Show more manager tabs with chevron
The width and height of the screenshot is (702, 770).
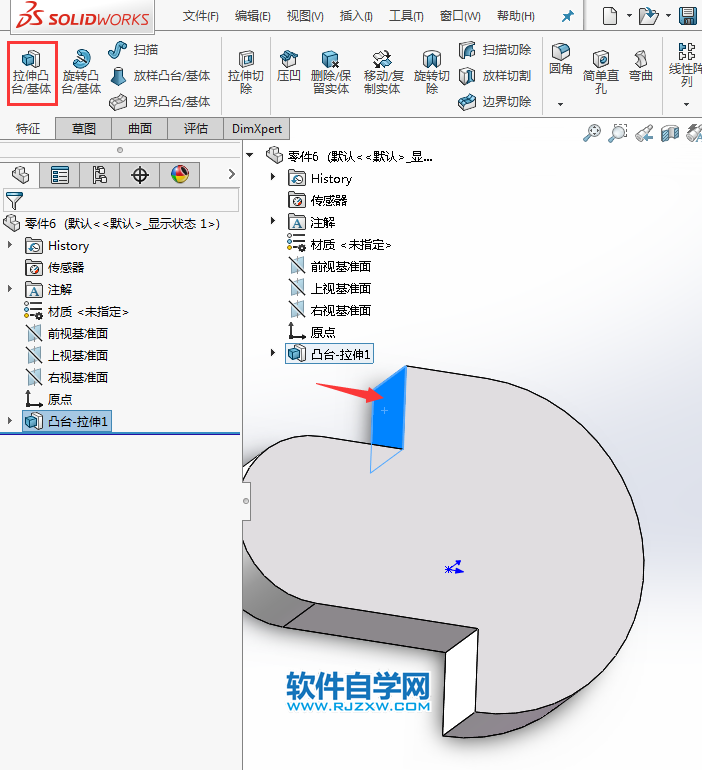point(232,174)
